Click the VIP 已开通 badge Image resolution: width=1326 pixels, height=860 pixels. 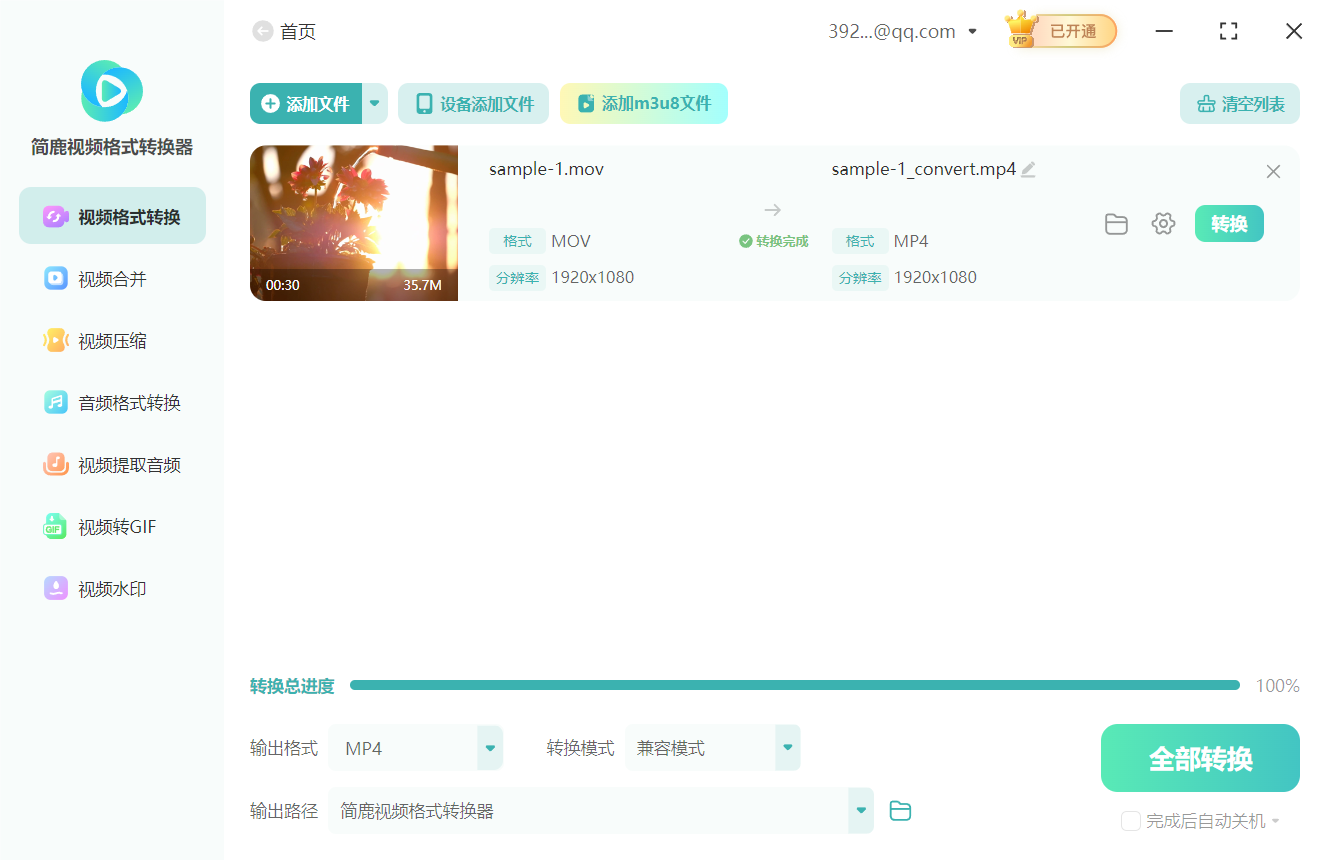pos(1060,30)
